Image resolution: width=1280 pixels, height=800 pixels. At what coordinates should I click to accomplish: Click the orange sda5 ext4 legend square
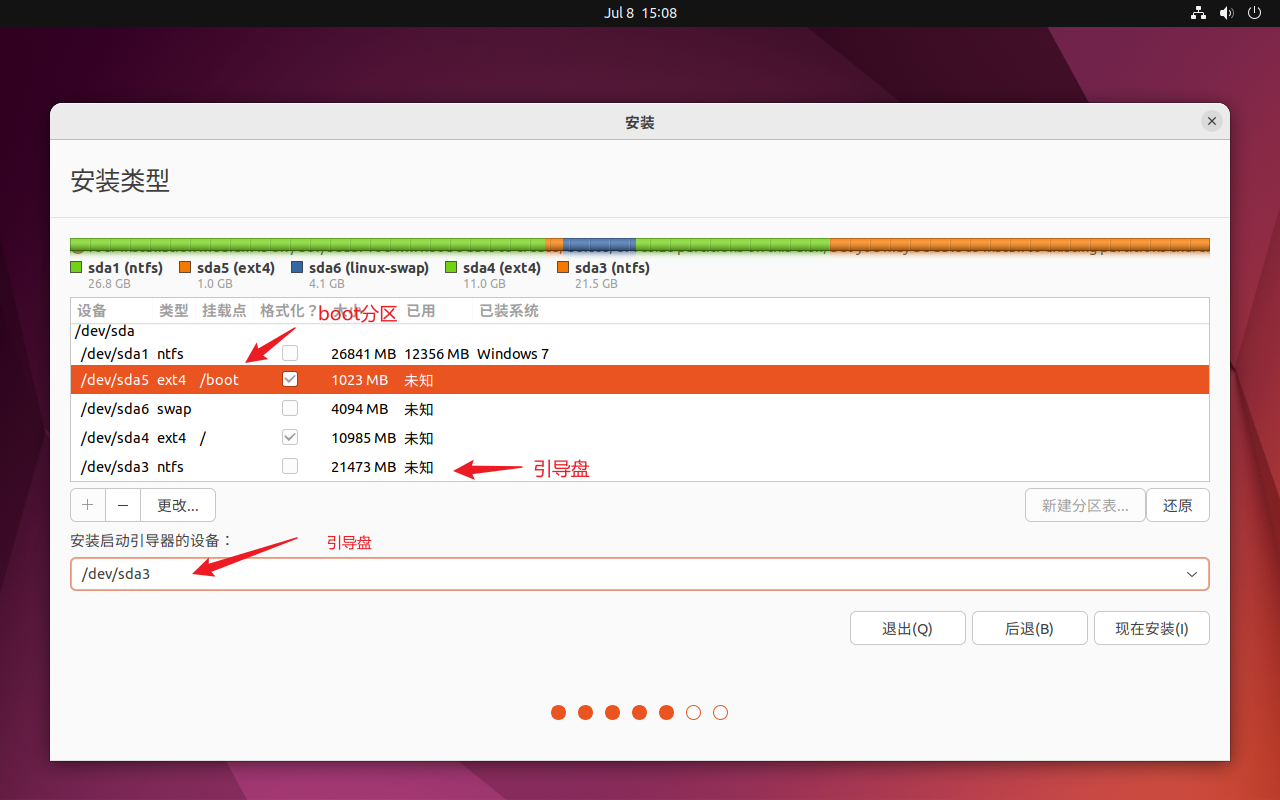coord(185,268)
